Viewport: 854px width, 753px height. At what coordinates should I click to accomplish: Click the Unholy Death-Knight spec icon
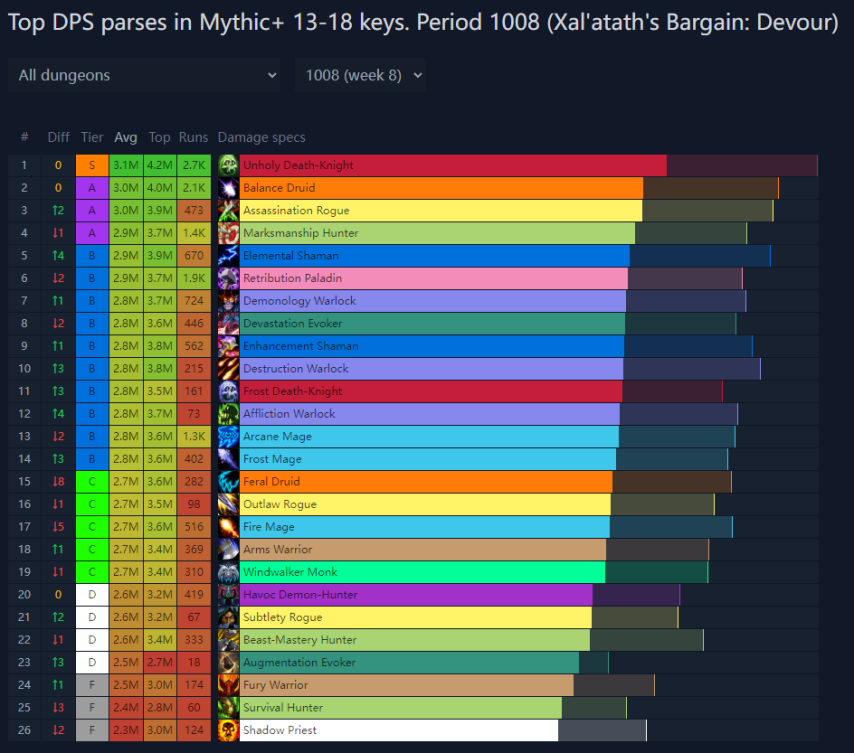(228, 165)
